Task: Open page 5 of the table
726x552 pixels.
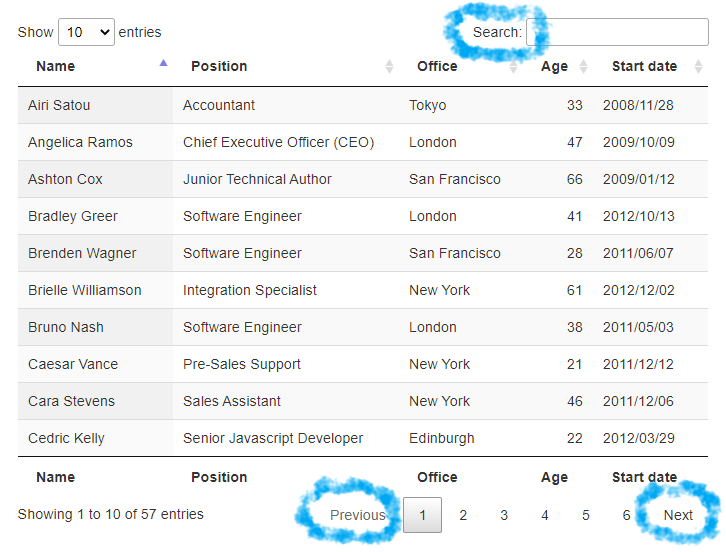Action: 586,515
